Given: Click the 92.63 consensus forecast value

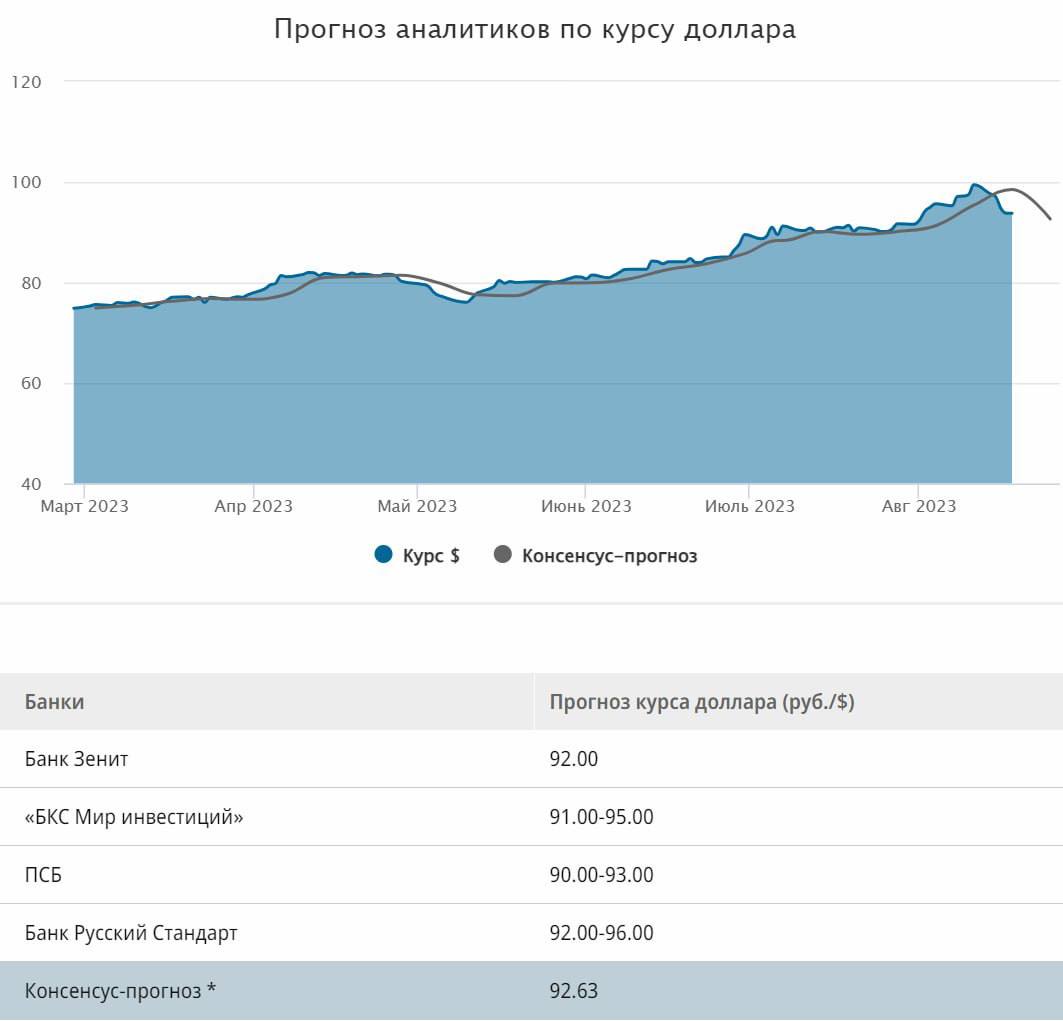Looking at the screenshot, I should pyautogui.click(x=574, y=991).
